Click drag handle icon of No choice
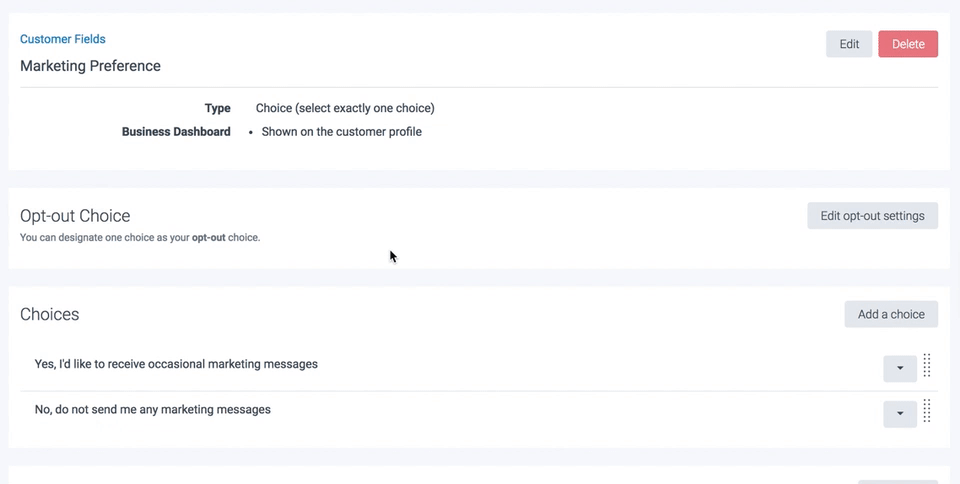 click(x=927, y=411)
